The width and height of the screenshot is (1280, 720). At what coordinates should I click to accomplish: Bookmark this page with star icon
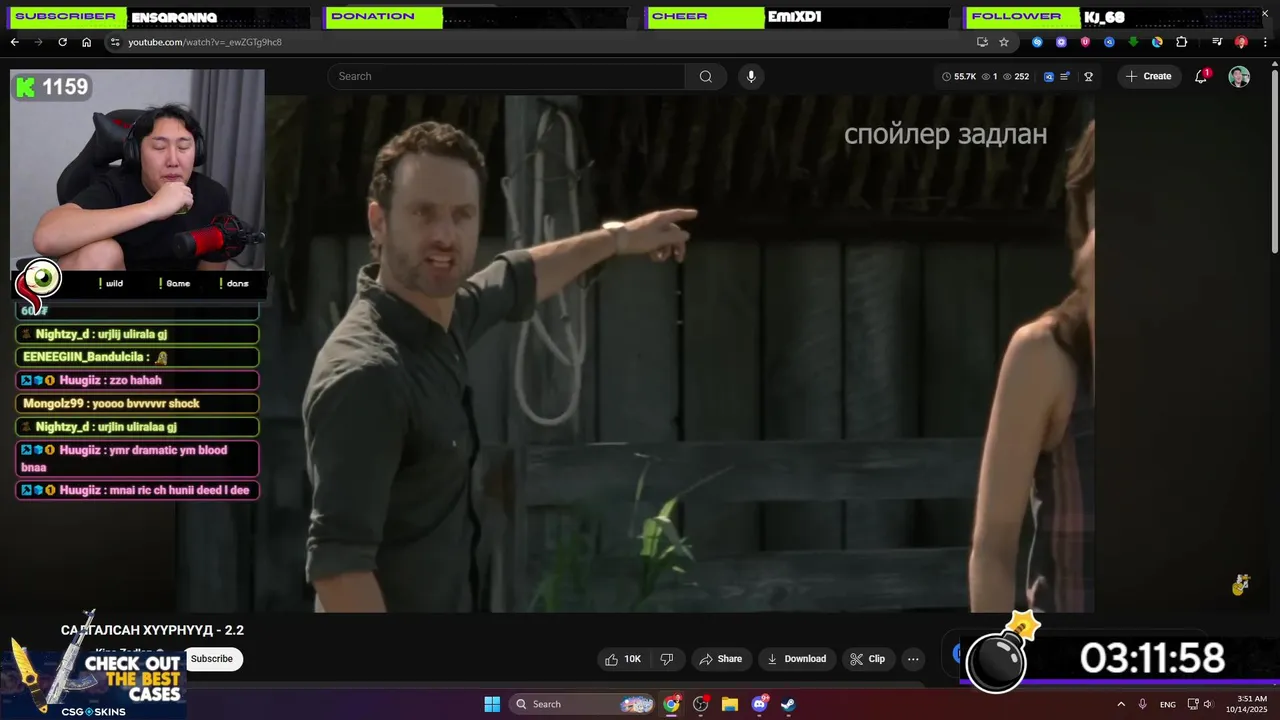click(x=1004, y=42)
